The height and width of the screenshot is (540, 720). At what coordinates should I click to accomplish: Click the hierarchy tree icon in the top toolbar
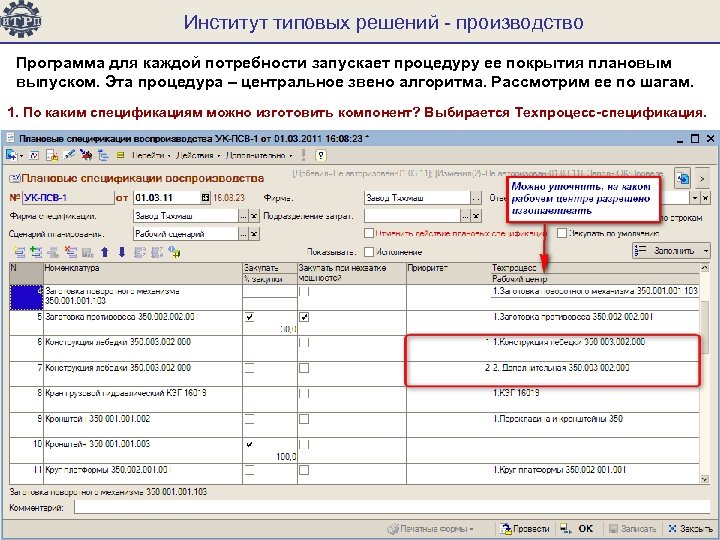103,155
